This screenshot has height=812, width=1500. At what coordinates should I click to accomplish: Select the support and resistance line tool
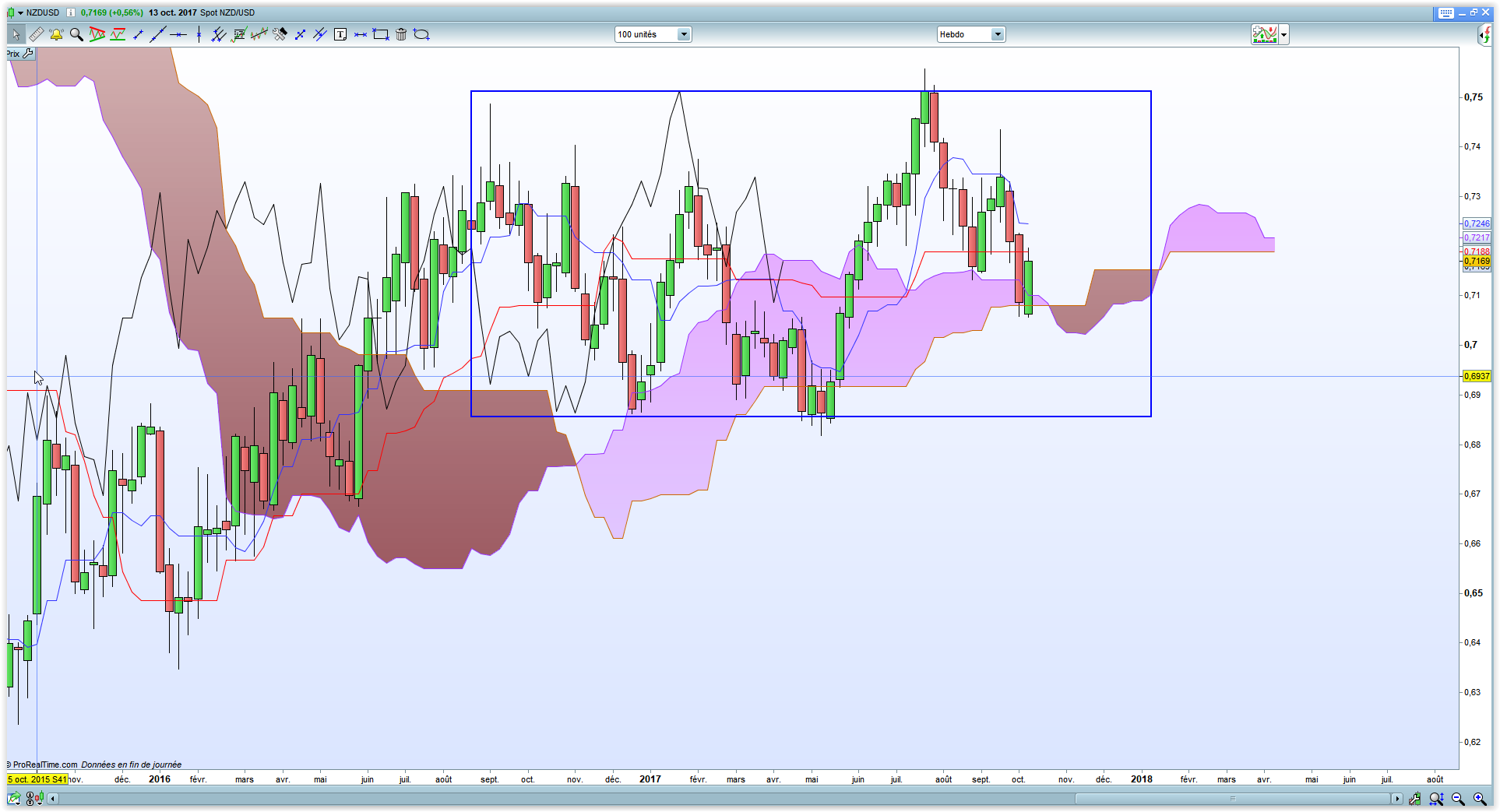(x=118, y=34)
